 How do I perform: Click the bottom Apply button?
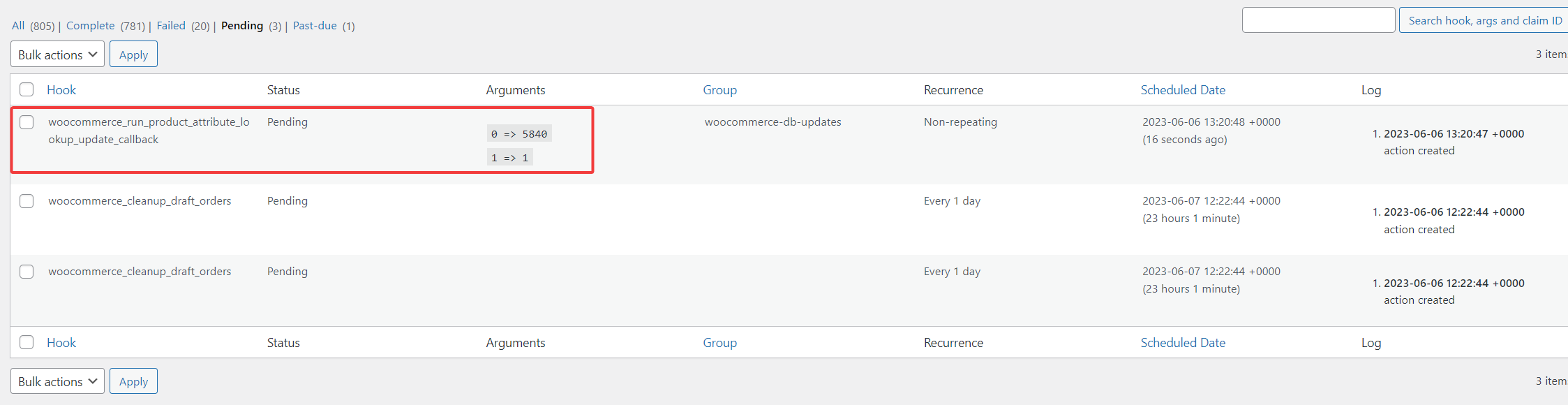(x=133, y=381)
